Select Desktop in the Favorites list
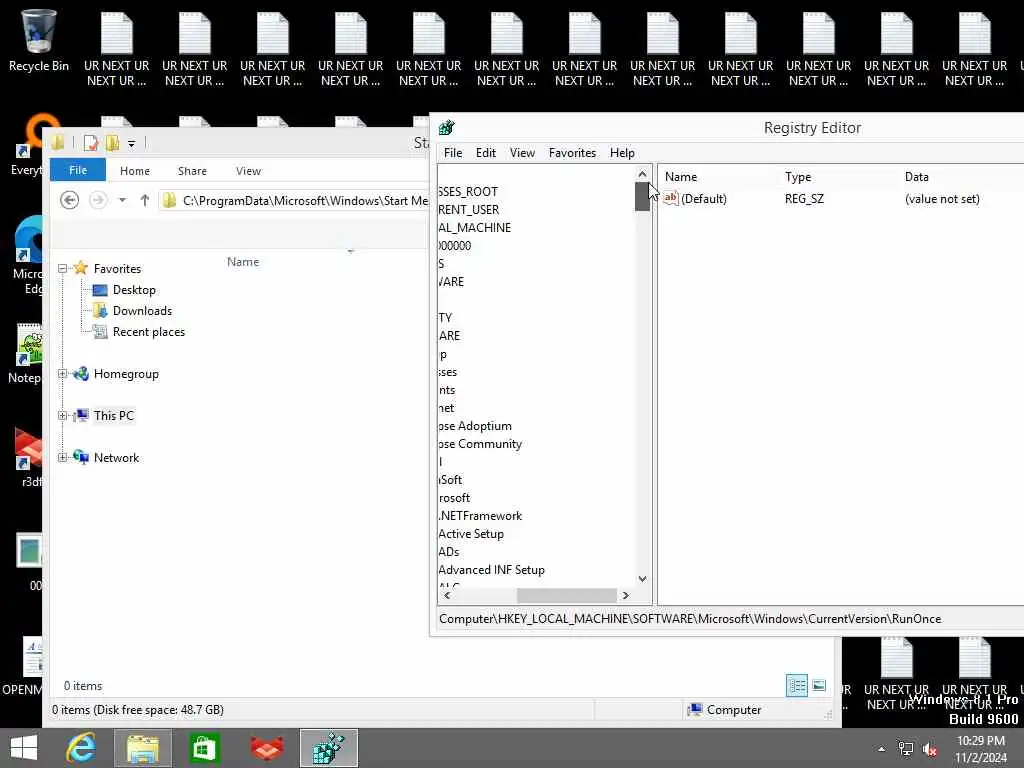 pyautogui.click(x=124, y=289)
